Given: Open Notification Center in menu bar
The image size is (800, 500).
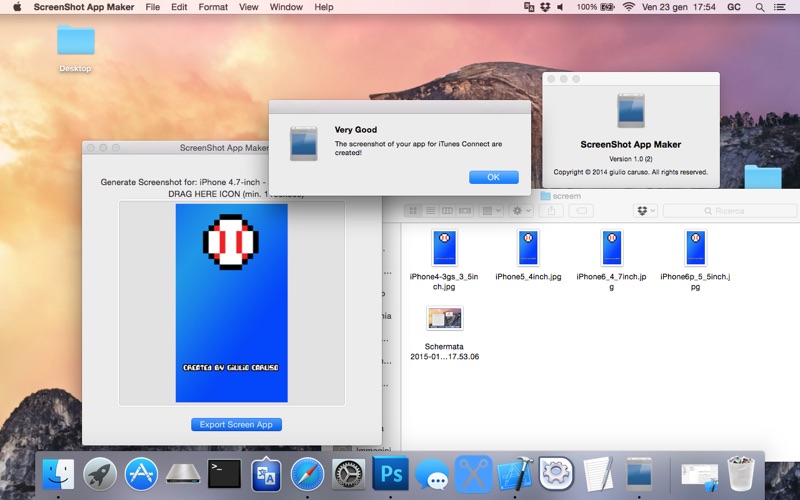Looking at the screenshot, I should (780, 7).
